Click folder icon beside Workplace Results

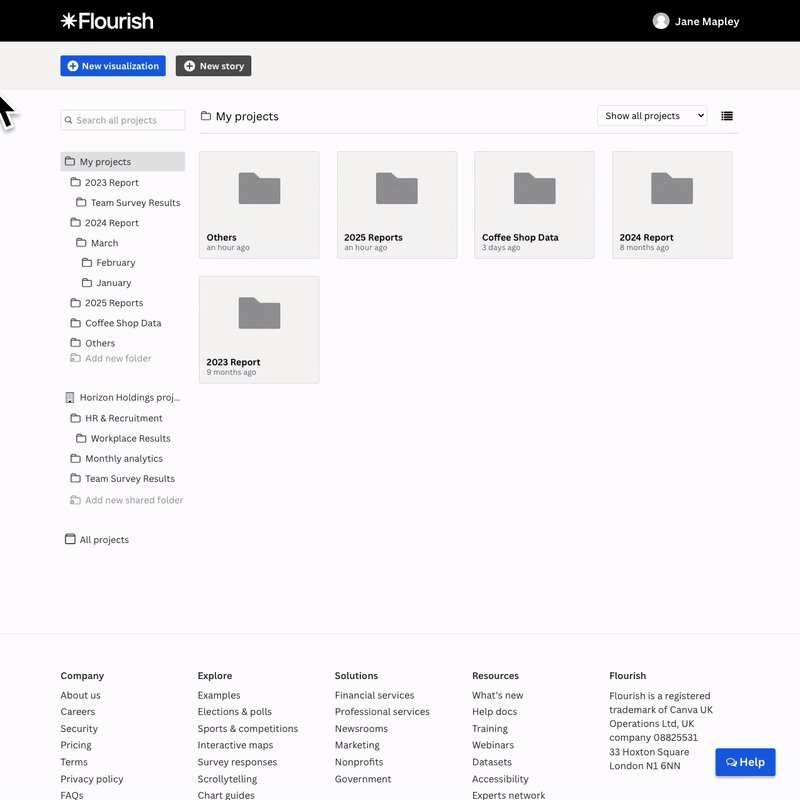[81, 438]
